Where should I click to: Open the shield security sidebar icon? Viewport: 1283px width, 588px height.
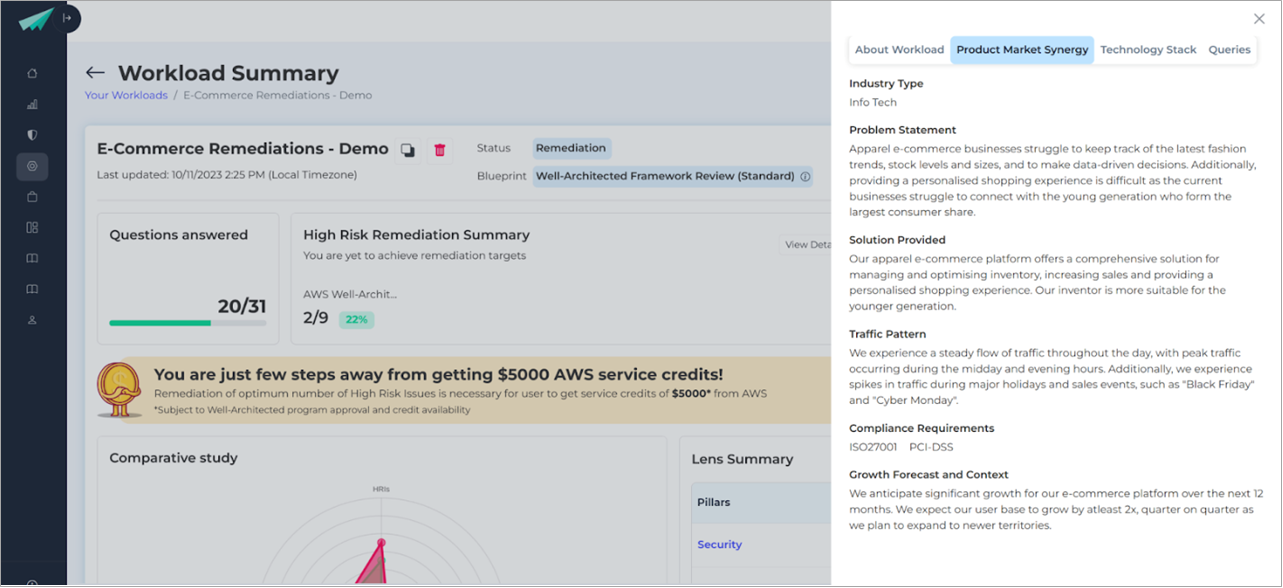[x=32, y=135]
